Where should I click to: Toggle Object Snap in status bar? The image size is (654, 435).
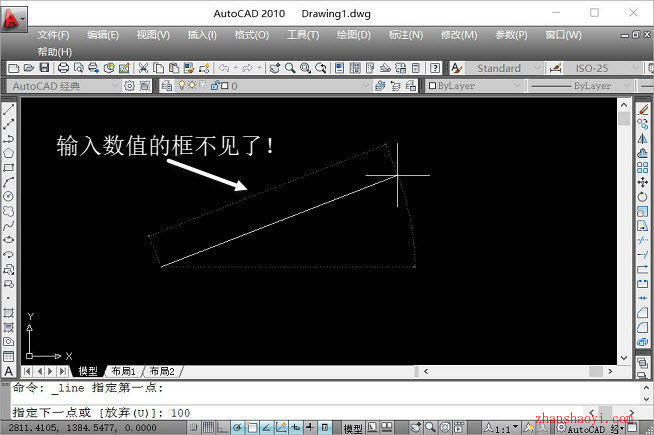click(252, 427)
